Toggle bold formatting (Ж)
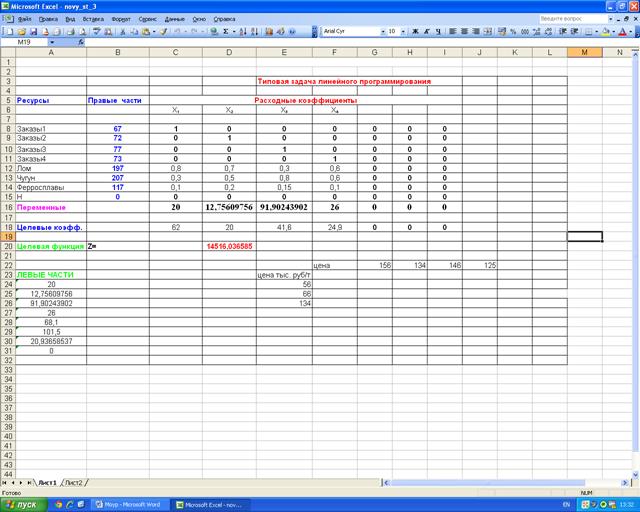 [415, 31]
